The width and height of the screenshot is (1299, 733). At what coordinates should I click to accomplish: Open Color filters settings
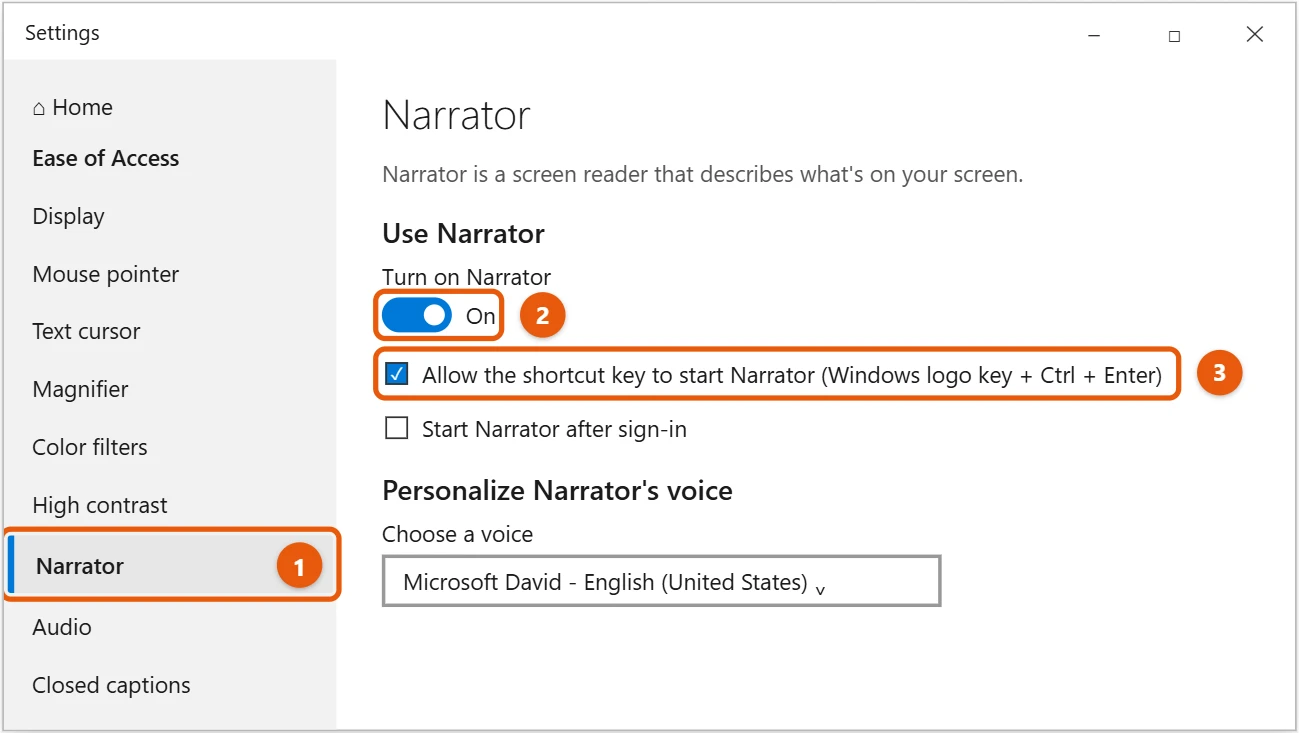click(x=89, y=447)
